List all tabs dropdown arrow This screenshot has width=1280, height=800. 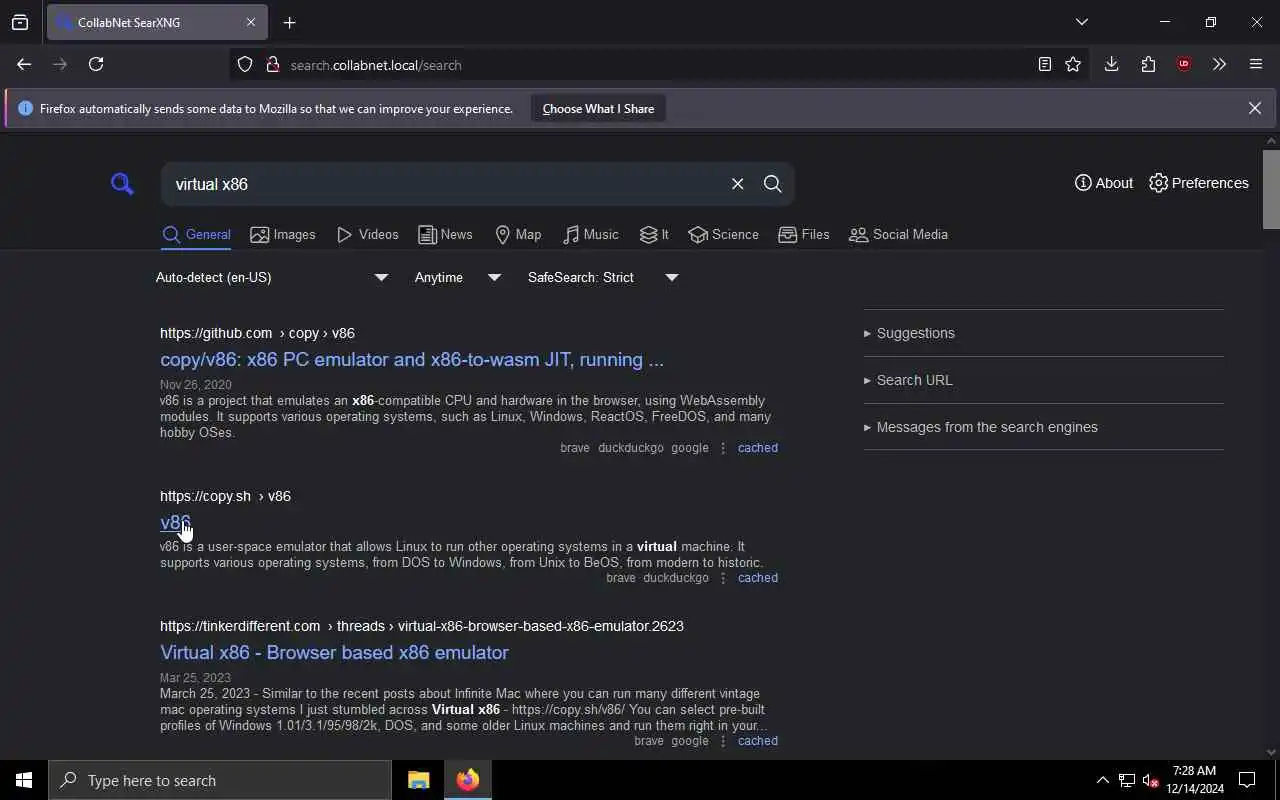[1081, 22]
